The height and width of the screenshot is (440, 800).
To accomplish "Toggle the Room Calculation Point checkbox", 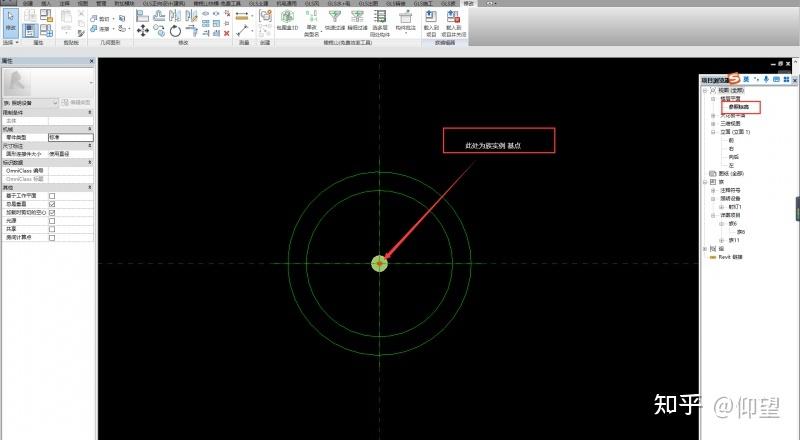I will pyautogui.click(x=52, y=237).
